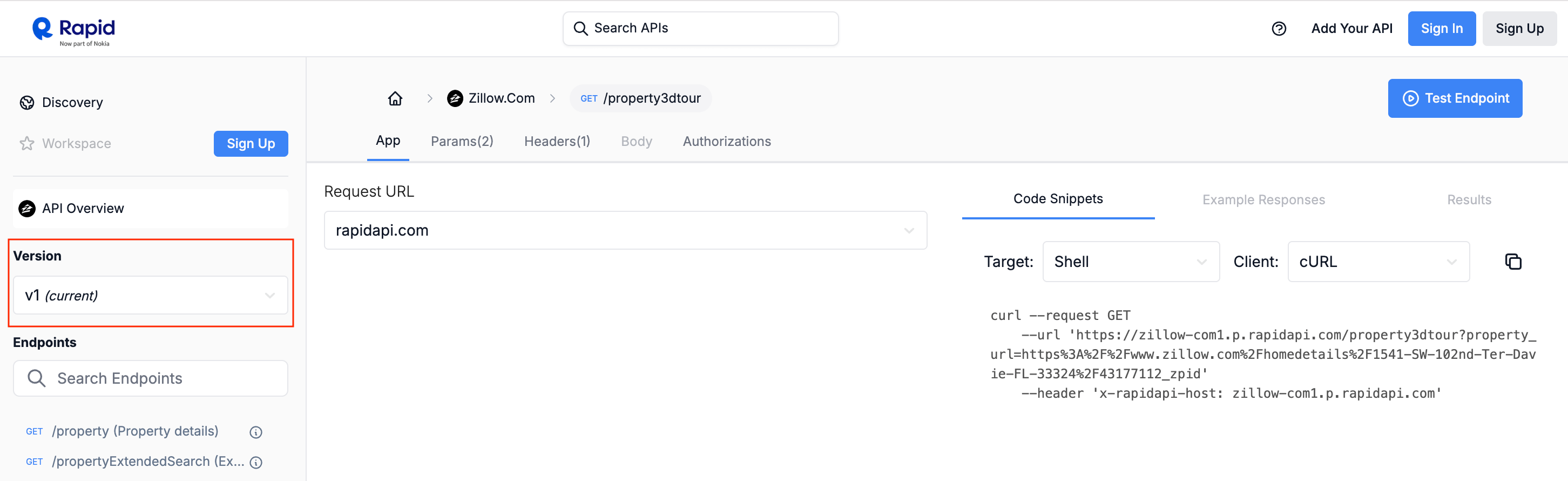Switch to the Params(2) tab

[x=462, y=142]
